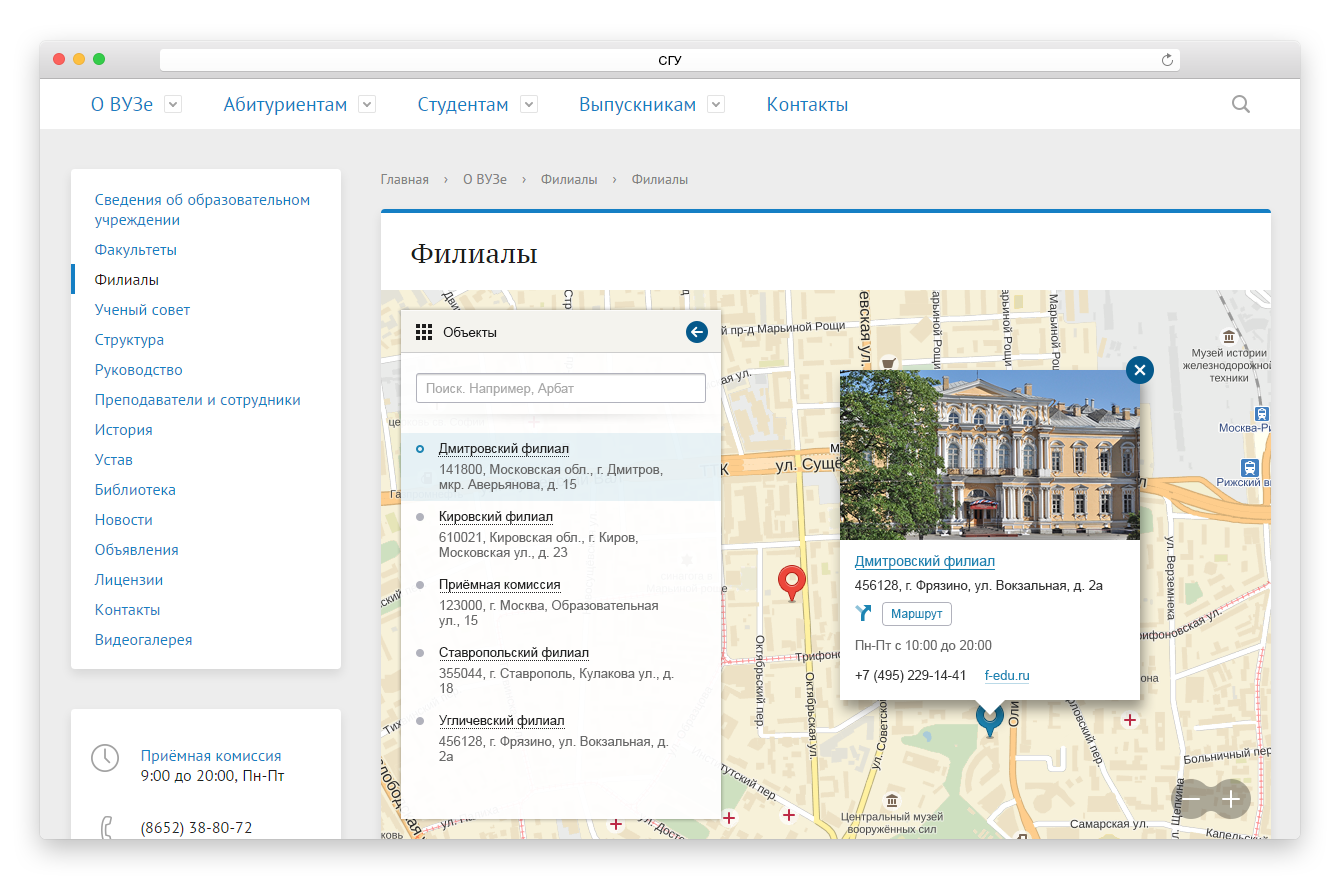Reload the page using the refresh icon
The image size is (1340, 879).
coord(1166,60)
